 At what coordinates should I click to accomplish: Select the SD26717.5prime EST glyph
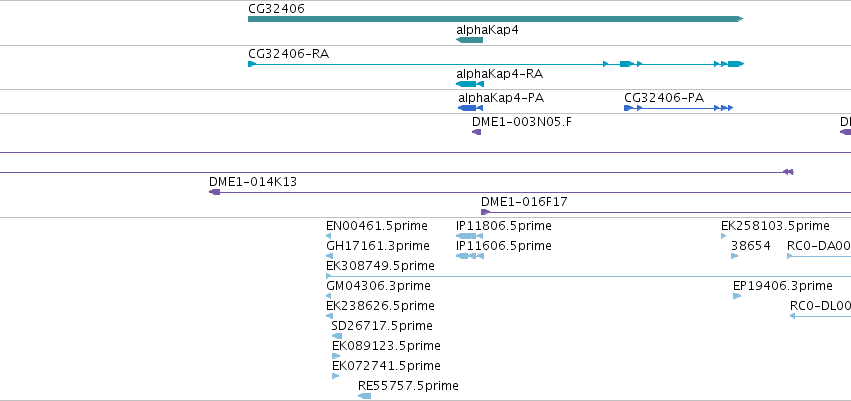[337, 336]
